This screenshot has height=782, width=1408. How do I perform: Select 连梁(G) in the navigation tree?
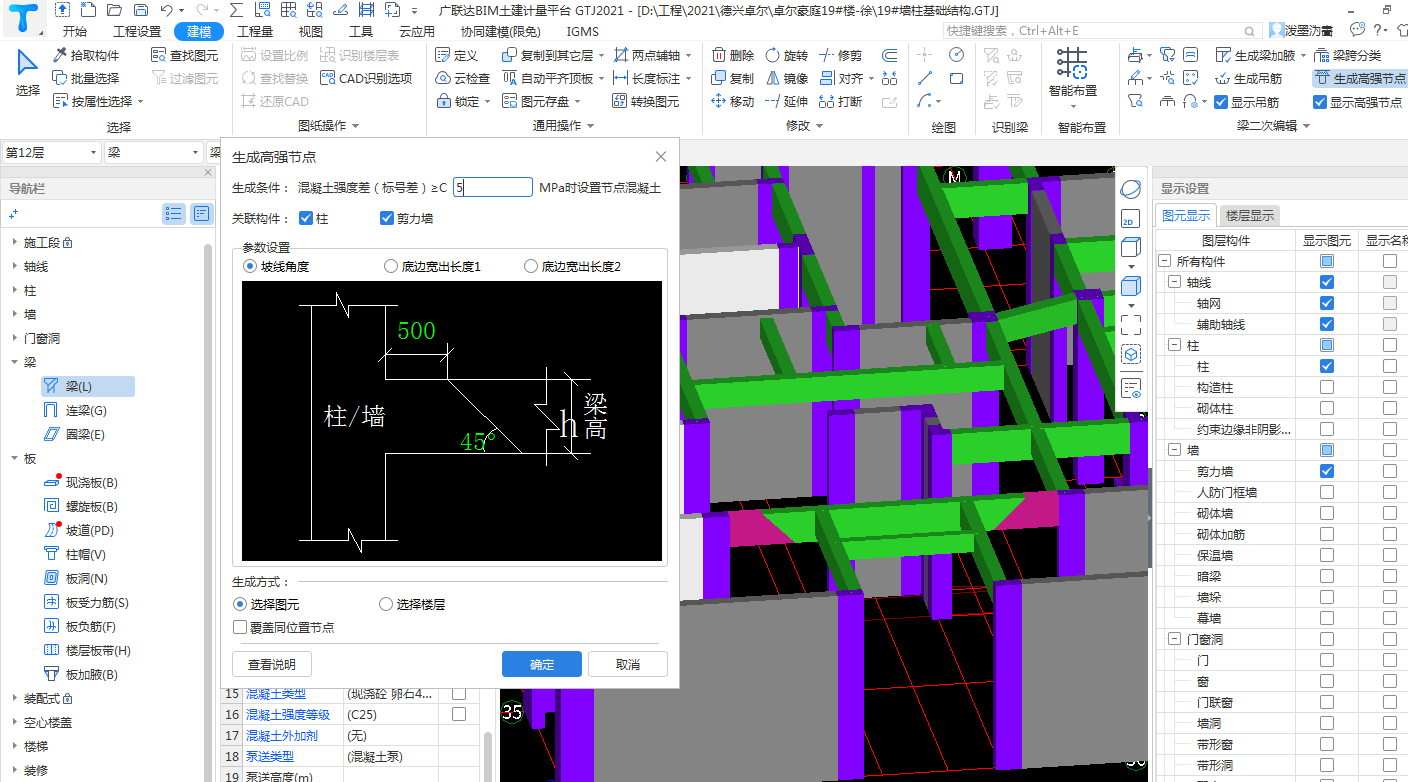point(85,411)
